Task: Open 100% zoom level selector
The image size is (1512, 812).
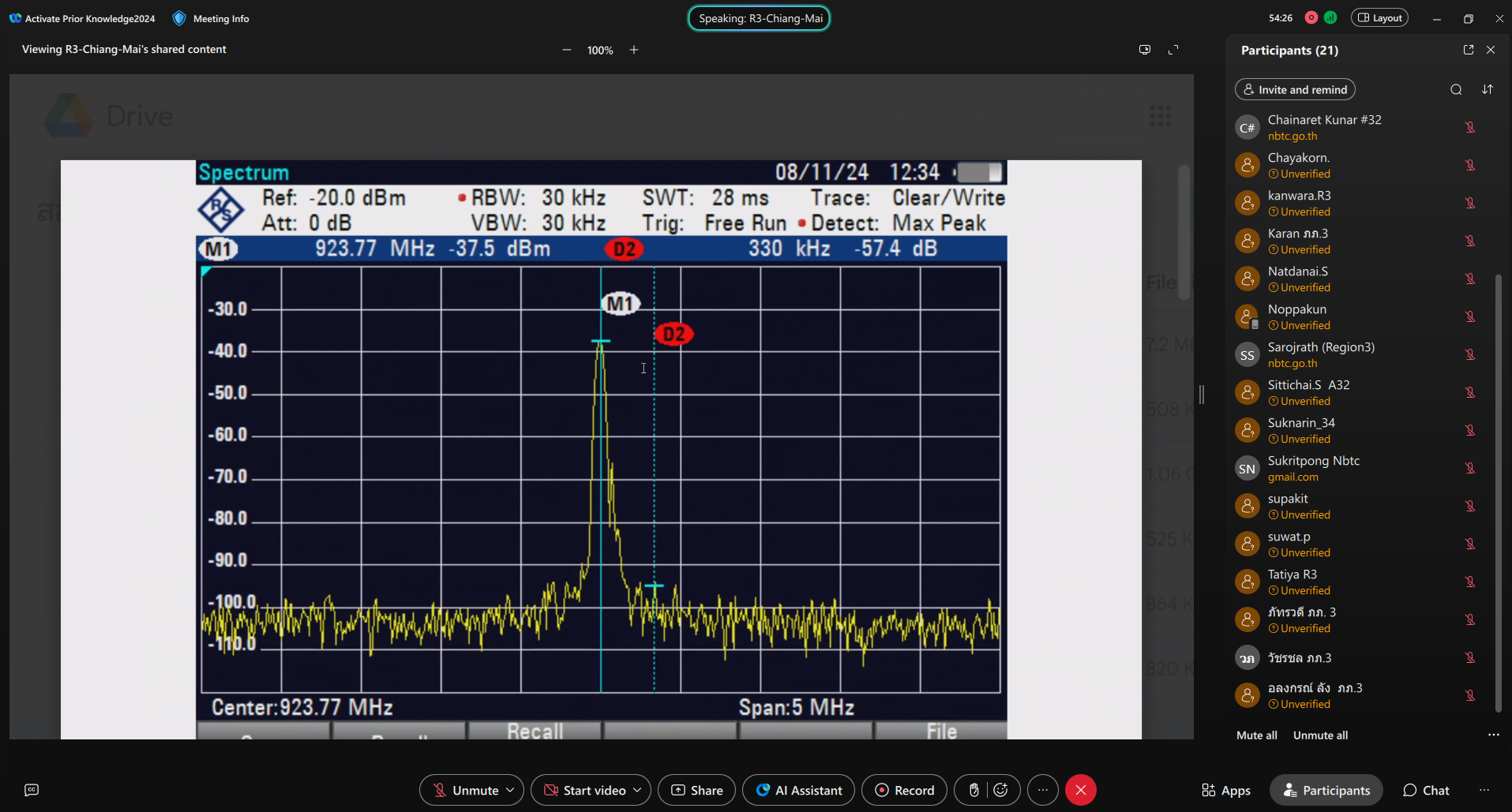Action: tap(600, 50)
